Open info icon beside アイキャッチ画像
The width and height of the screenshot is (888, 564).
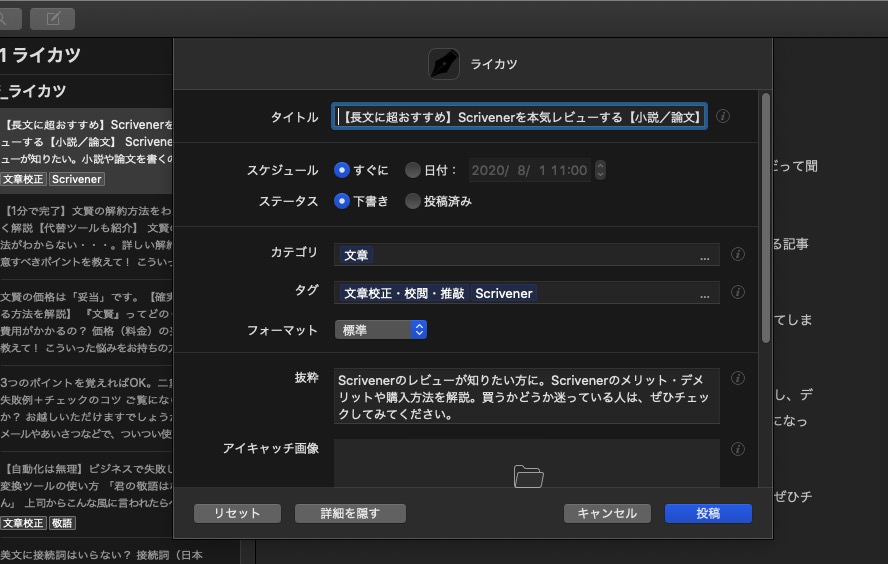[x=737, y=448]
